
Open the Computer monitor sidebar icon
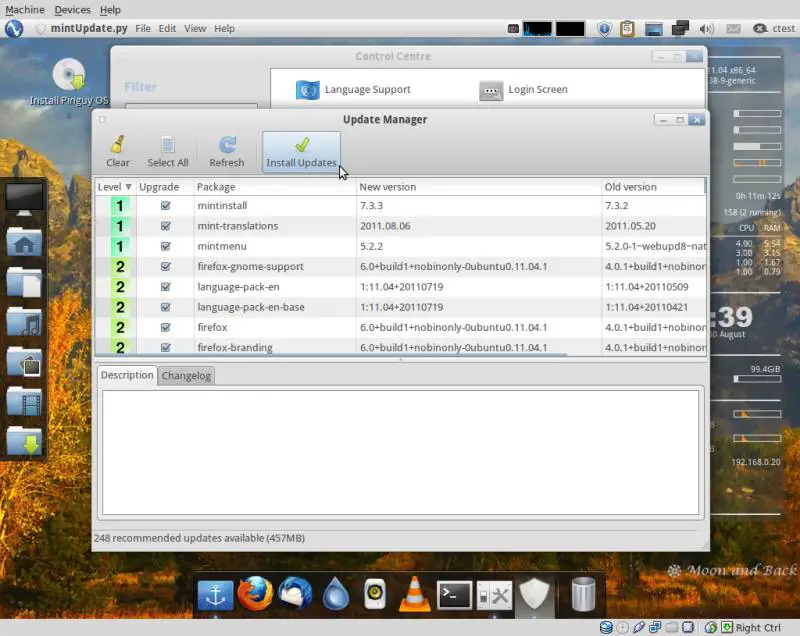(23, 199)
